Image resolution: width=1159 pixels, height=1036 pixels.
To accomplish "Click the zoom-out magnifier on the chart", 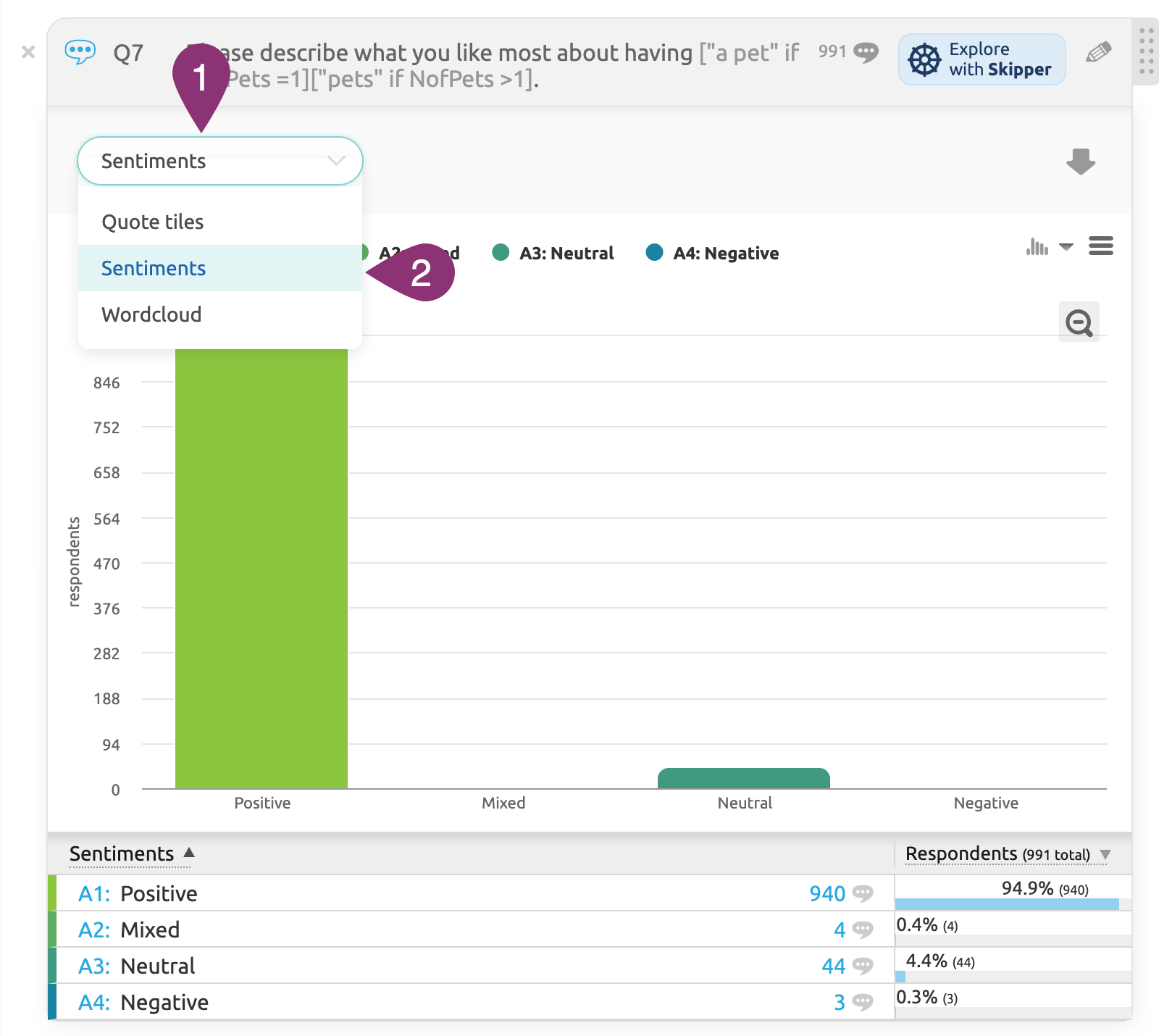I will pos(1079,322).
